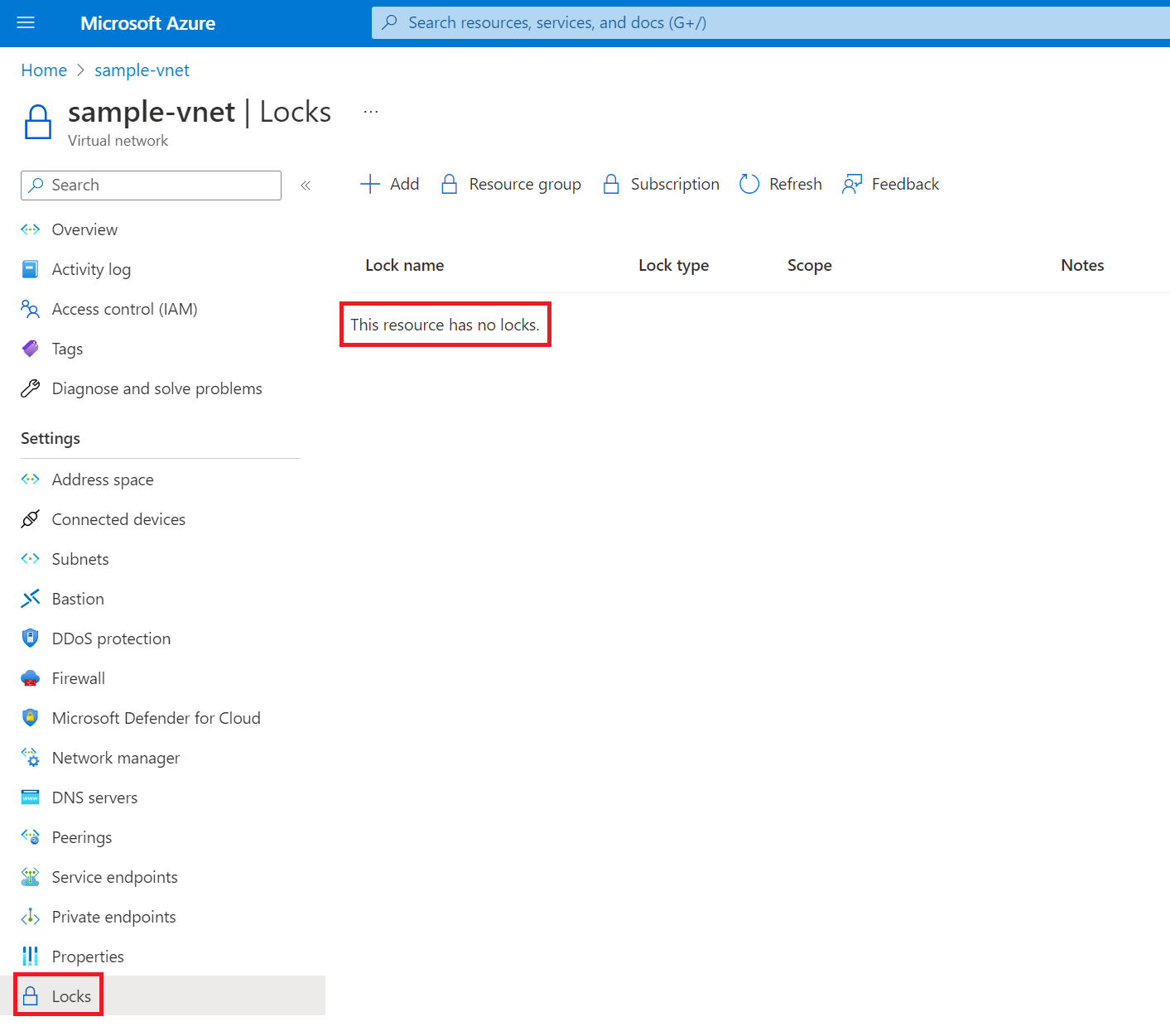The width and height of the screenshot is (1170, 1036).
Task: Open Microsoft Defender for Cloud
Action: point(156,718)
